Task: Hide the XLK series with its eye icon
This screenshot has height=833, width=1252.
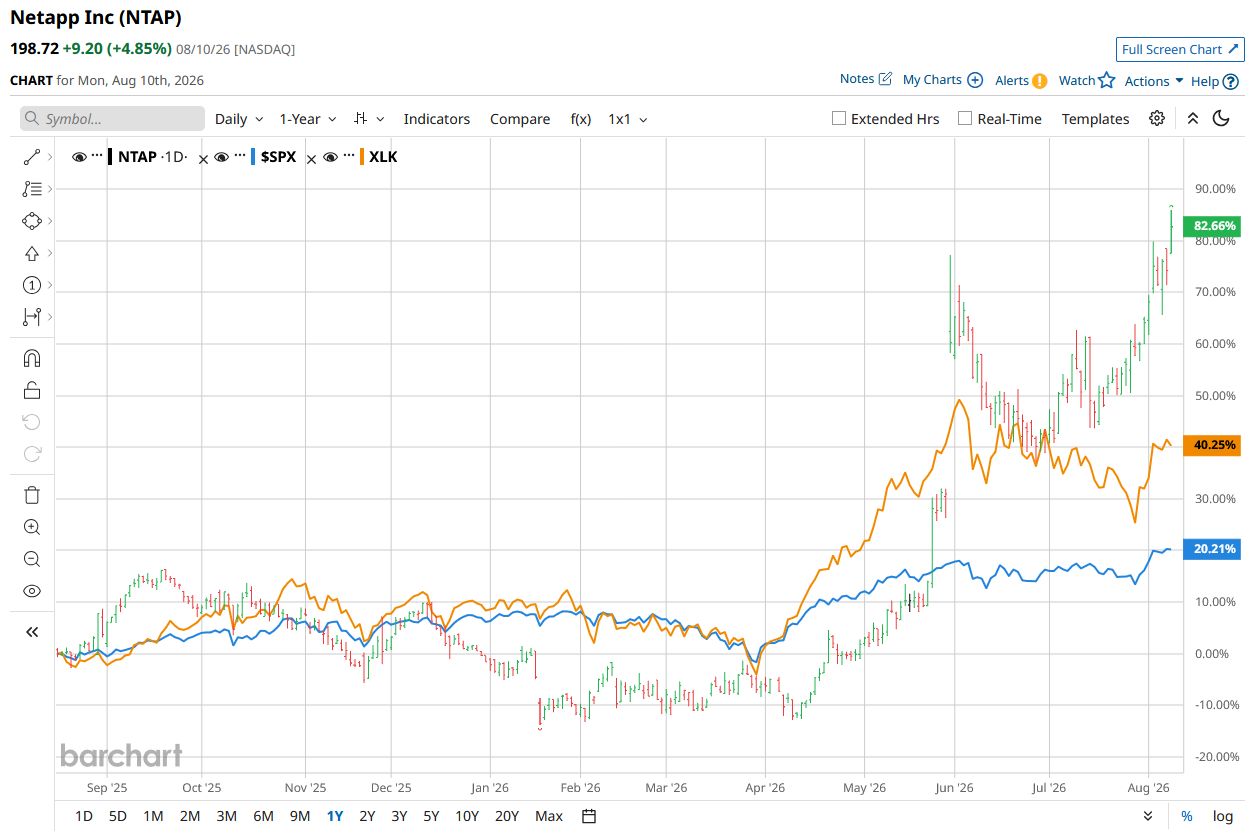Action: [x=330, y=156]
